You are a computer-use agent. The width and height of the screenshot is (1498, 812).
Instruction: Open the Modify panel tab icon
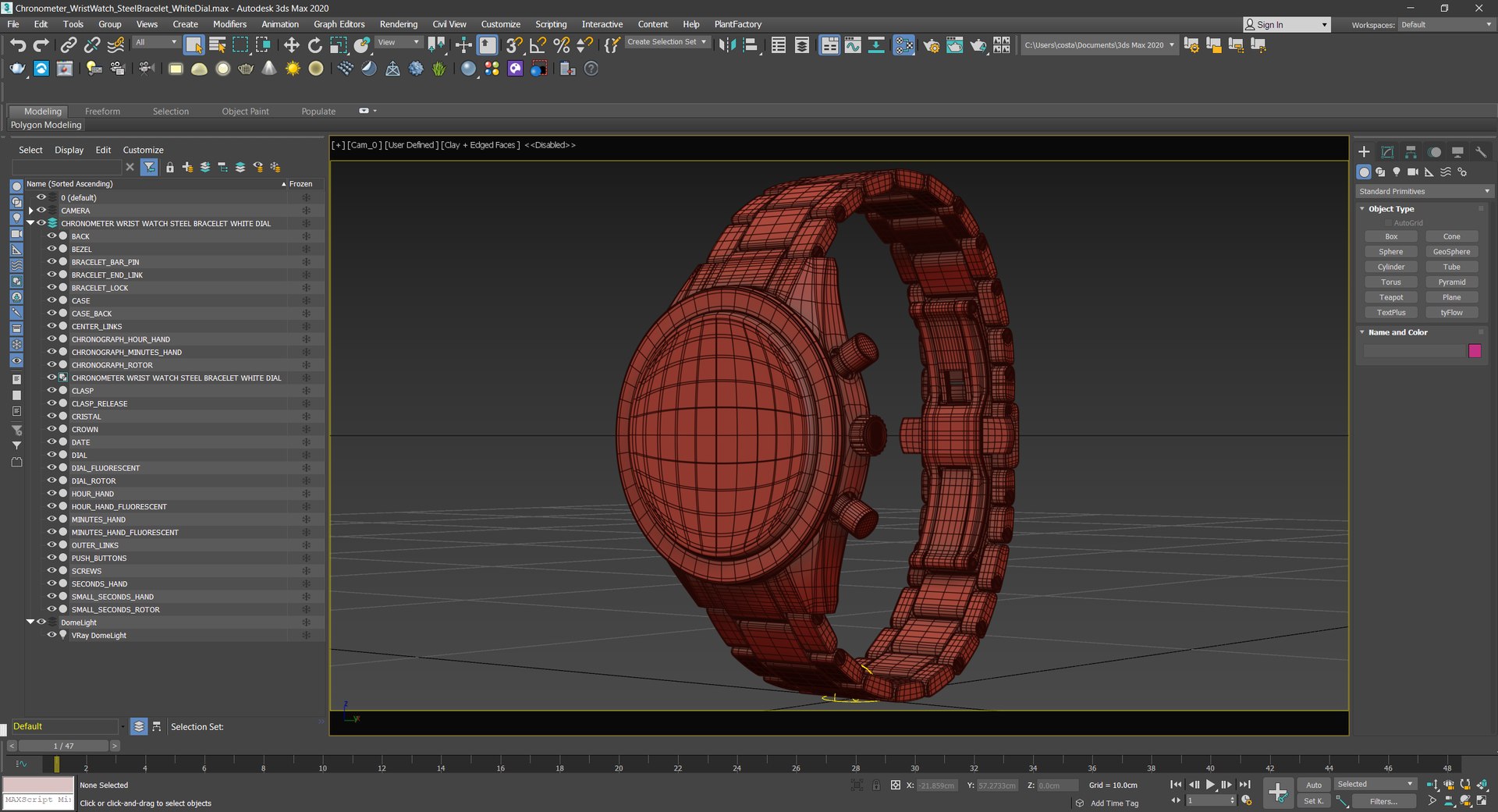(x=1387, y=152)
